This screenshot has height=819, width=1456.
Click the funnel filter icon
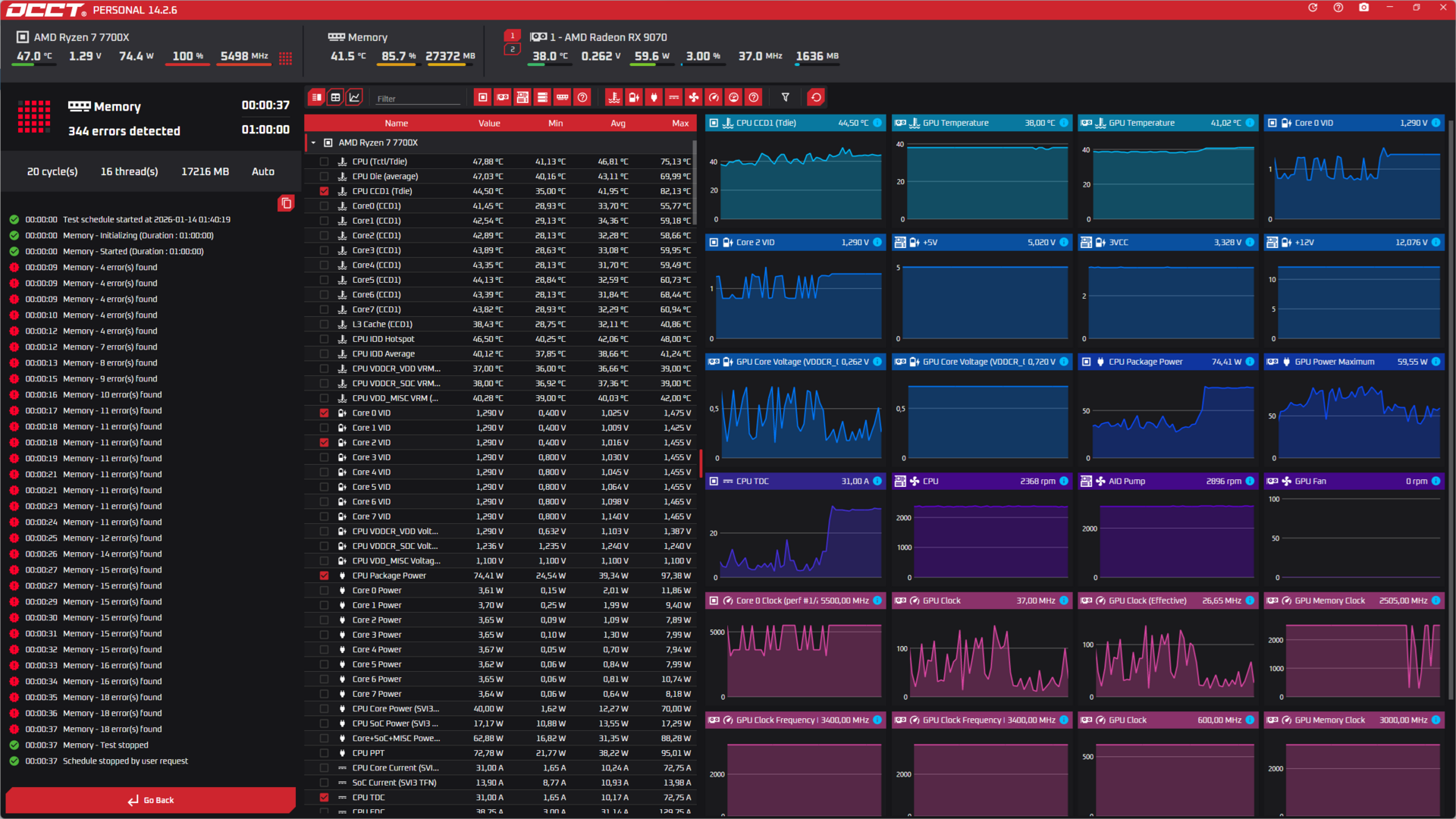click(786, 98)
